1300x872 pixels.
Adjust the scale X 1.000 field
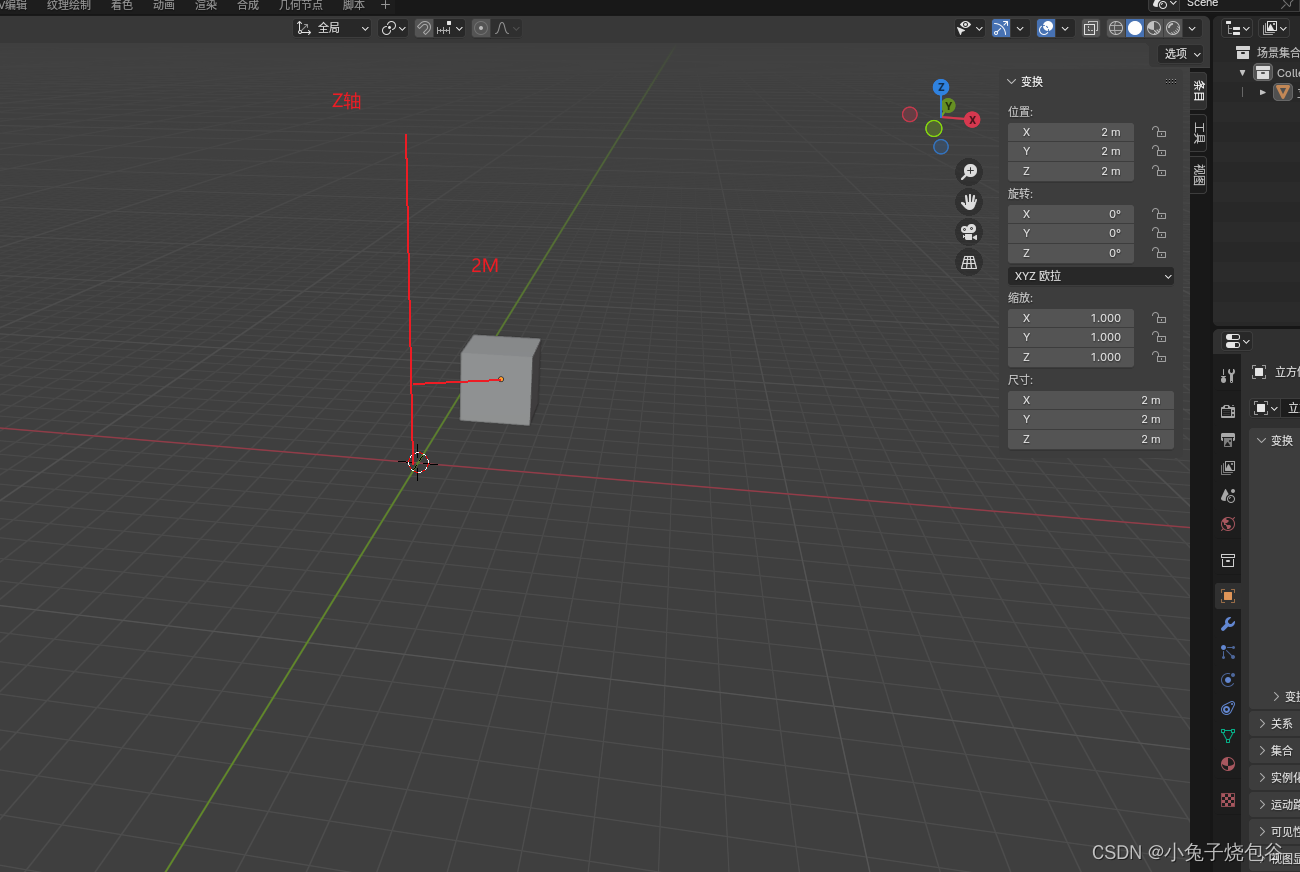1071,318
